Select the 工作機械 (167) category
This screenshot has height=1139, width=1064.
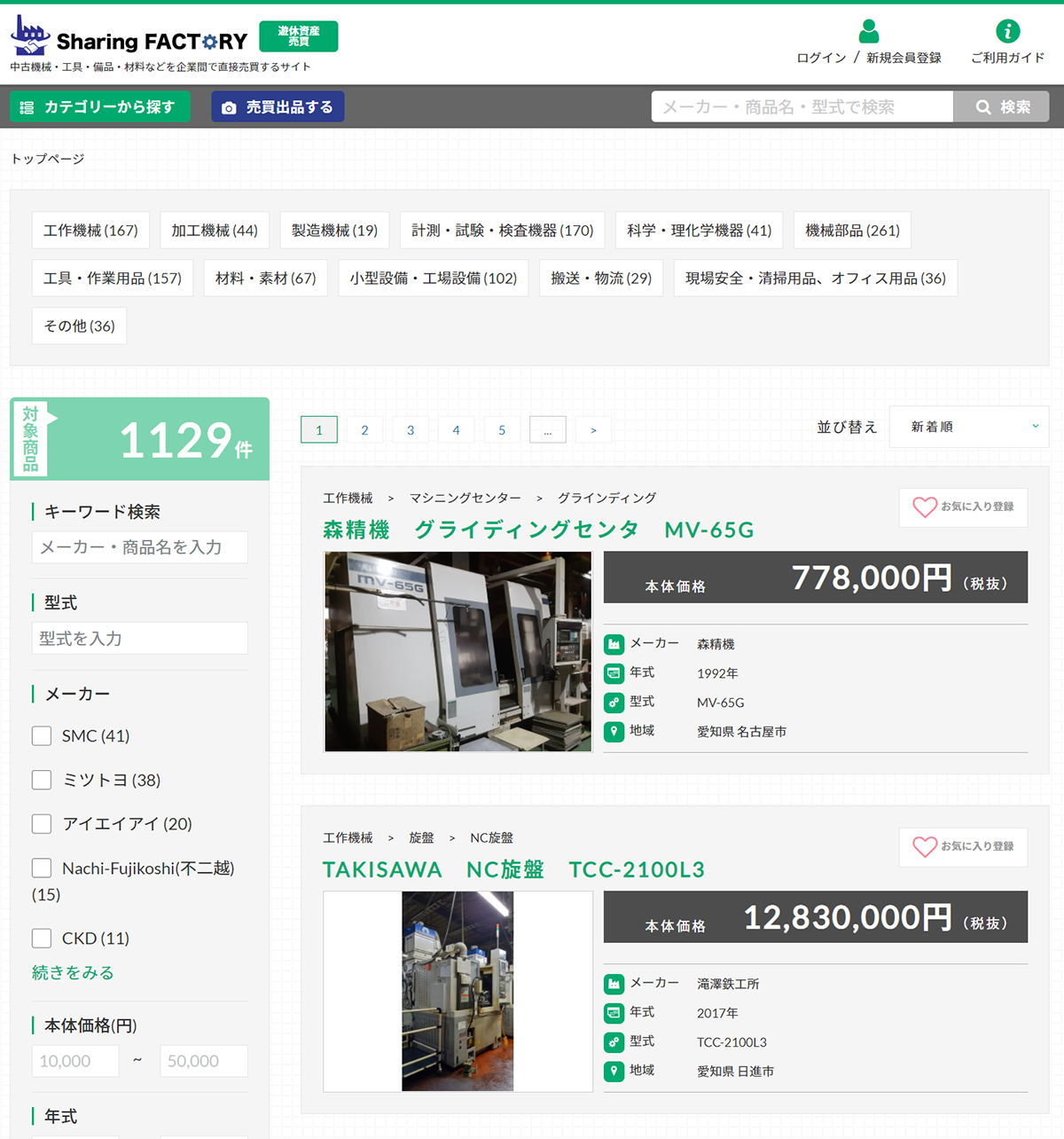[x=90, y=231]
